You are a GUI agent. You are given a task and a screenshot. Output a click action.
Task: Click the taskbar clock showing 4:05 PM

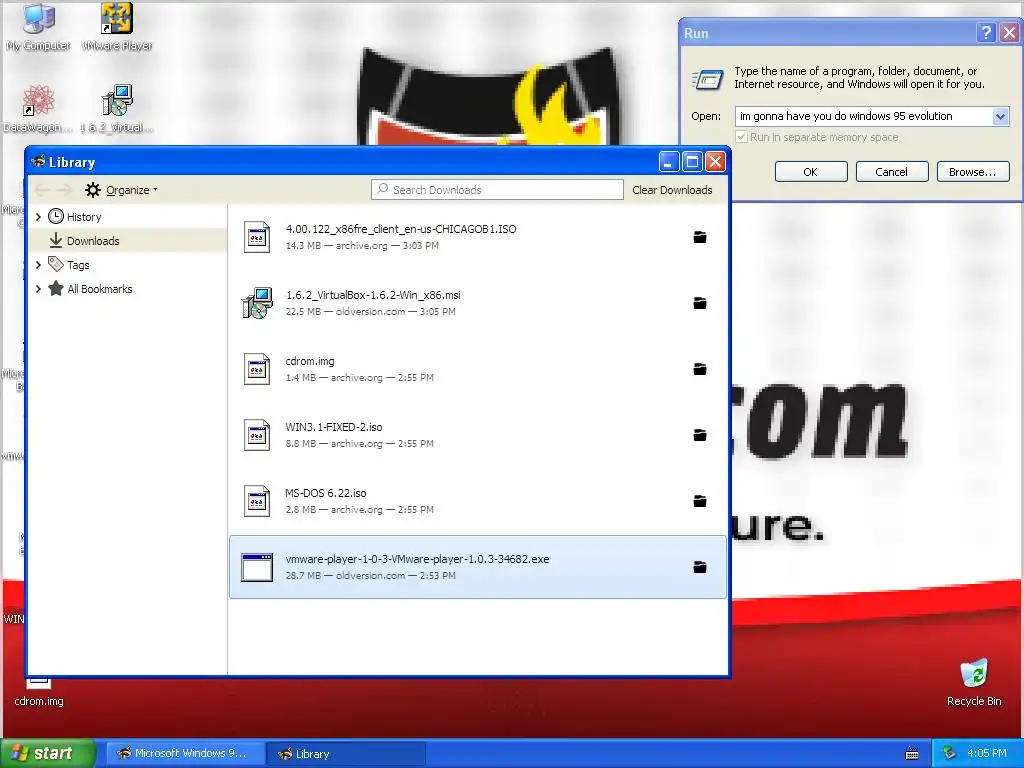pos(987,753)
